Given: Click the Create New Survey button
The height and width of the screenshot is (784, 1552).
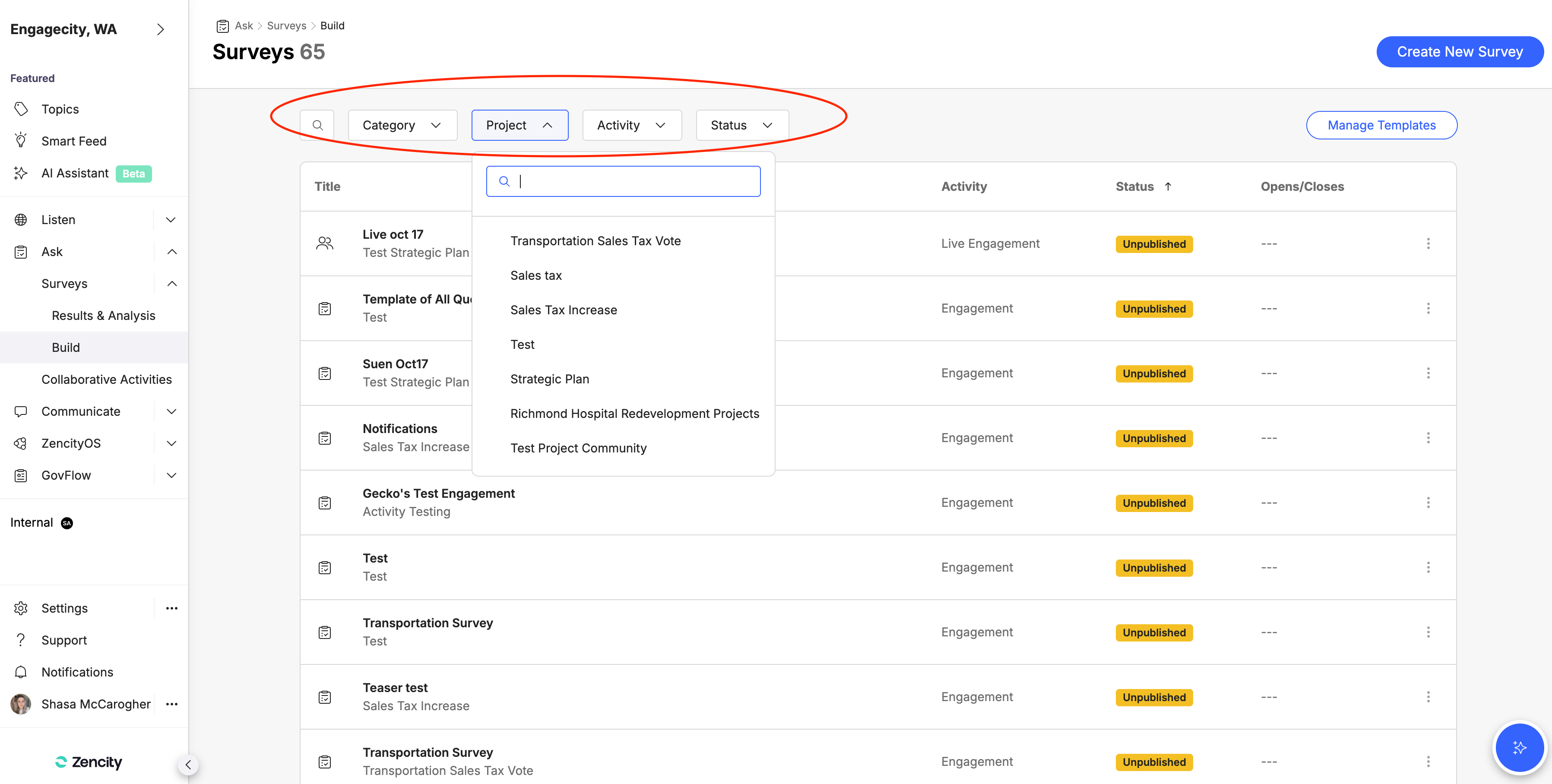Looking at the screenshot, I should pyautogui.click(x=1460, y=51).
